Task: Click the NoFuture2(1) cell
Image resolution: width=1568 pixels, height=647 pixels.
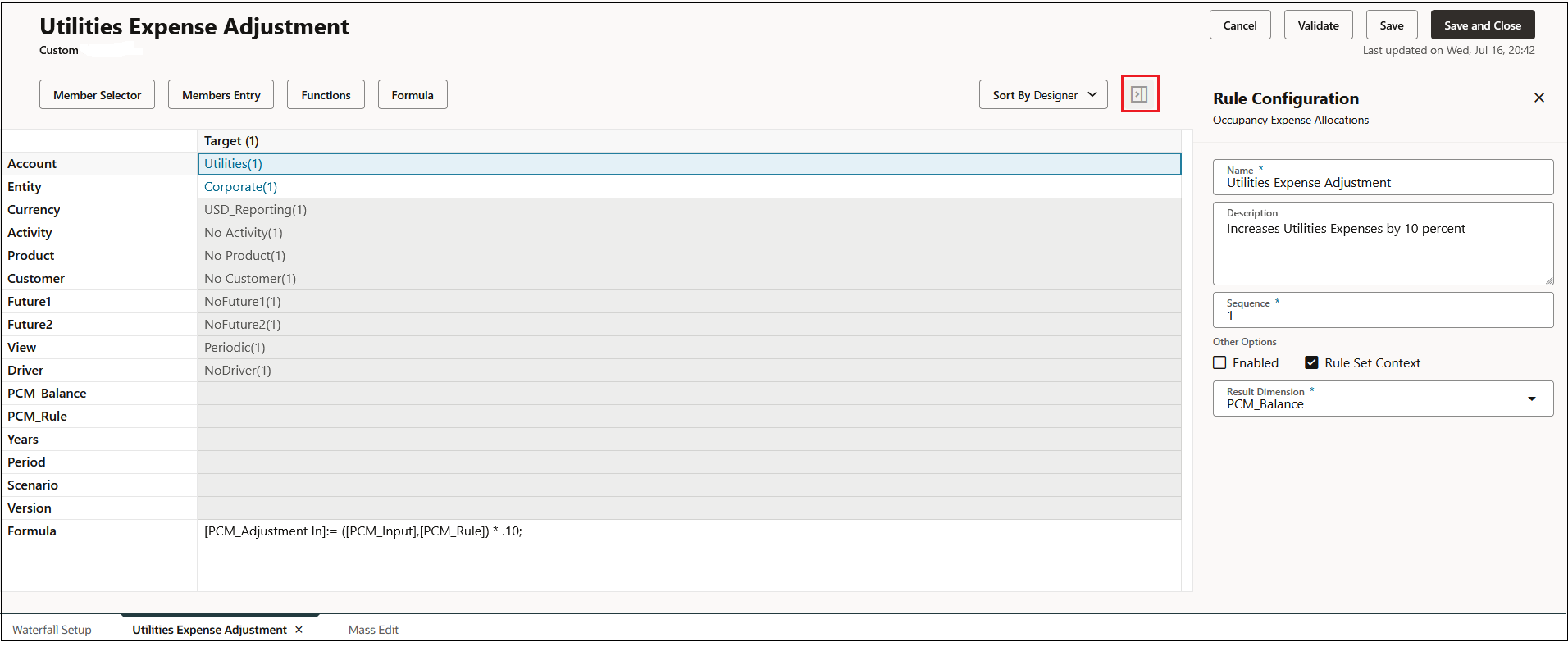Action: point(689,325)
